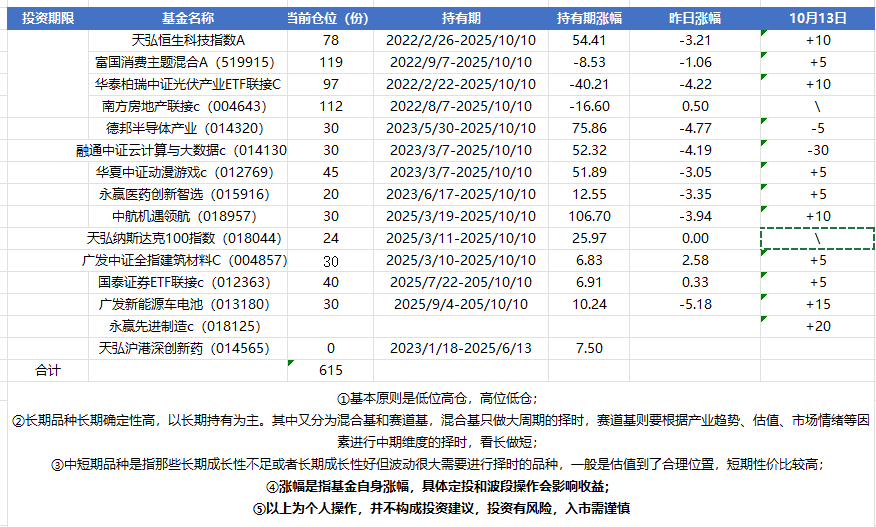Screen dimensions: 876x527
Task: Select the 持有期涨幅 header cell
Action: pyautogui.click(x=589, y=18)
